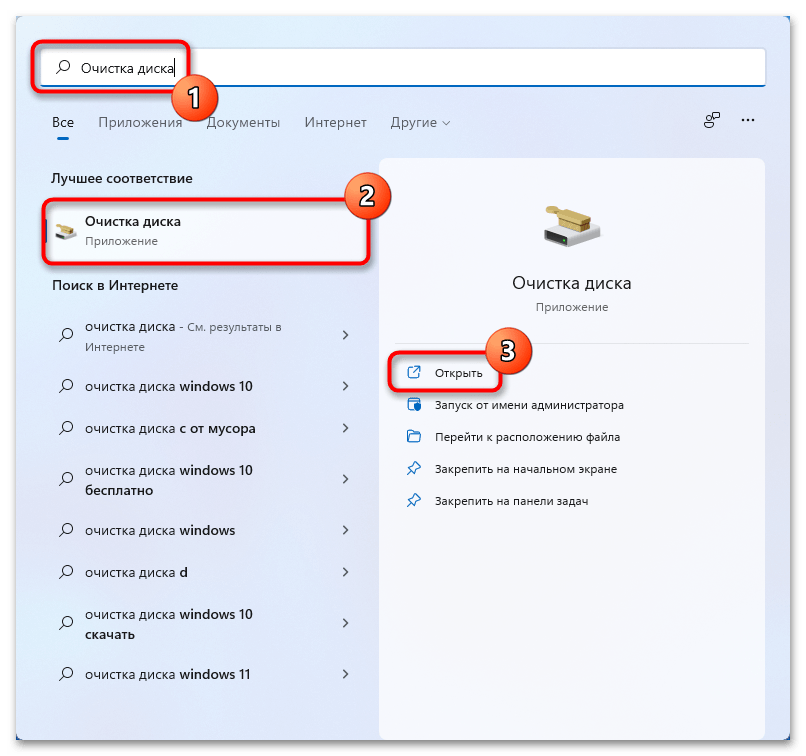Click into the search field with Очистка диска
This screenshot has width=806, height=756.
point(403,67)
